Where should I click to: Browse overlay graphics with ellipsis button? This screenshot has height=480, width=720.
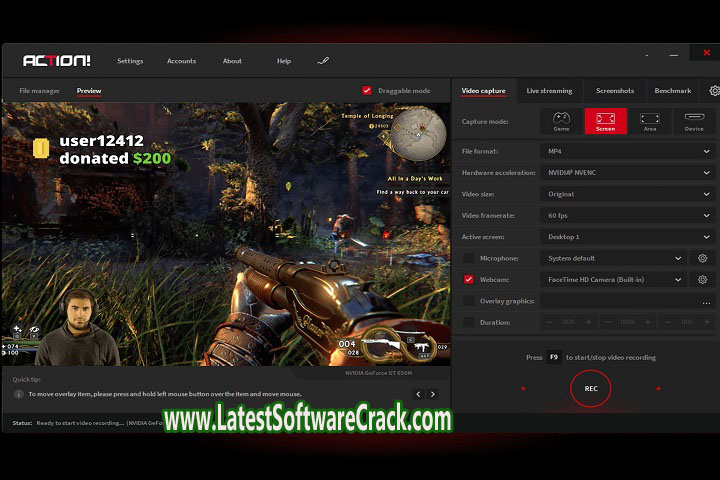[706, 301]
